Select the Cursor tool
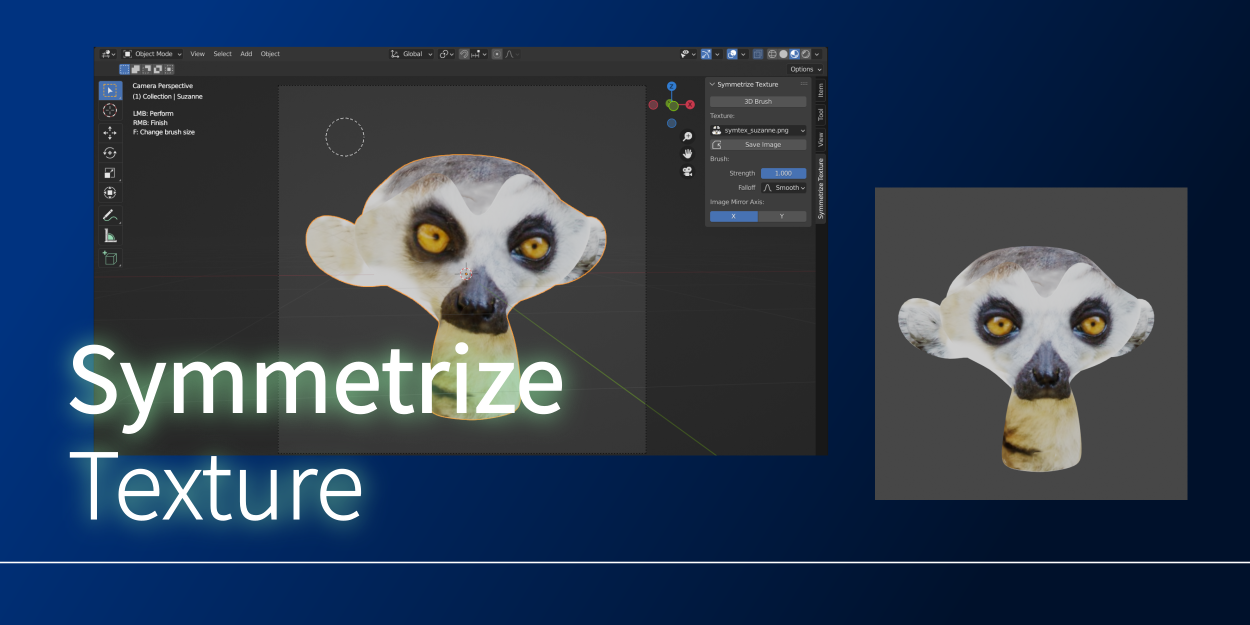 click(x=110, y=110)
